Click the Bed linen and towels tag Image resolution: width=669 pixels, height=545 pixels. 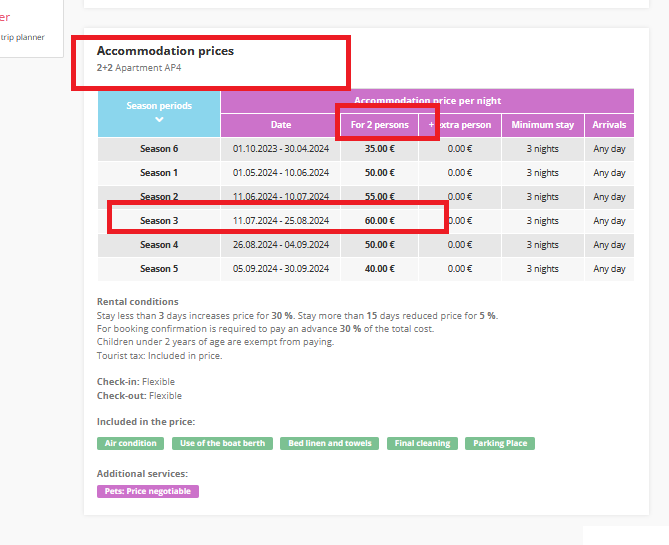point(328,443)
